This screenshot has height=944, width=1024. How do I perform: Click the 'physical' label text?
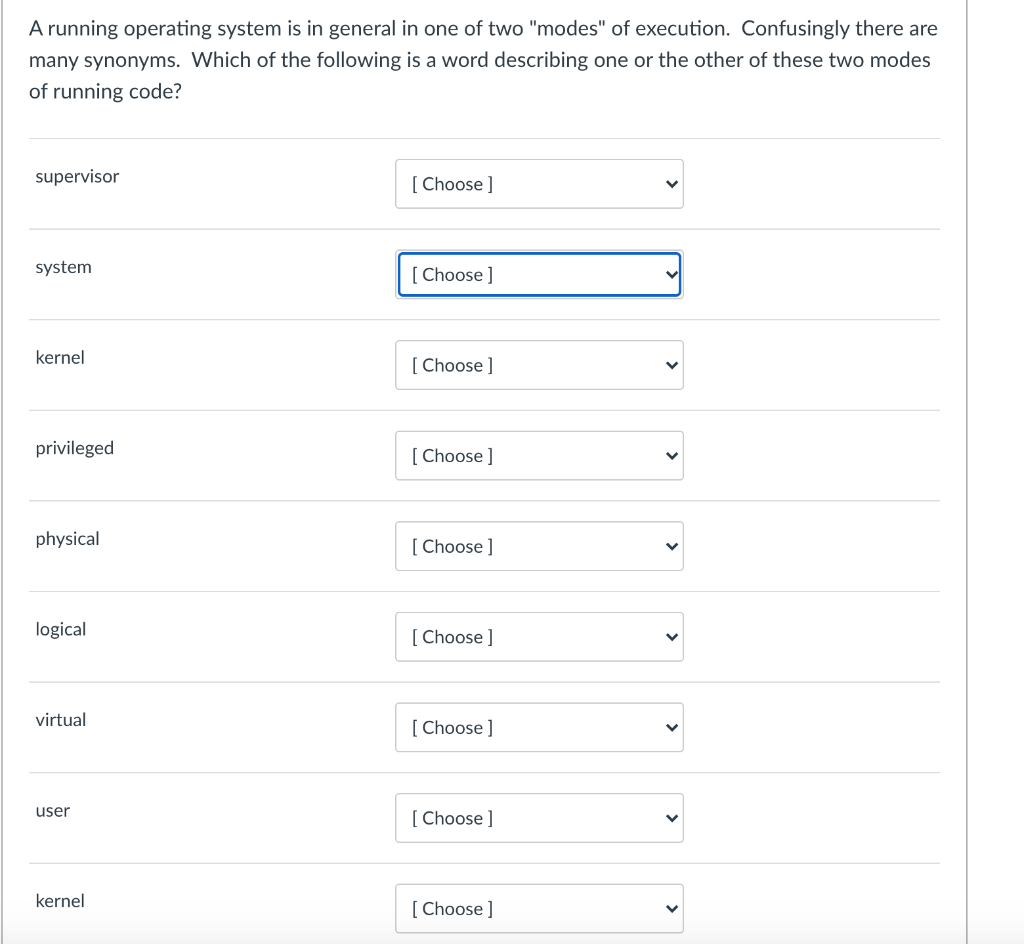[x=68, y=539]
